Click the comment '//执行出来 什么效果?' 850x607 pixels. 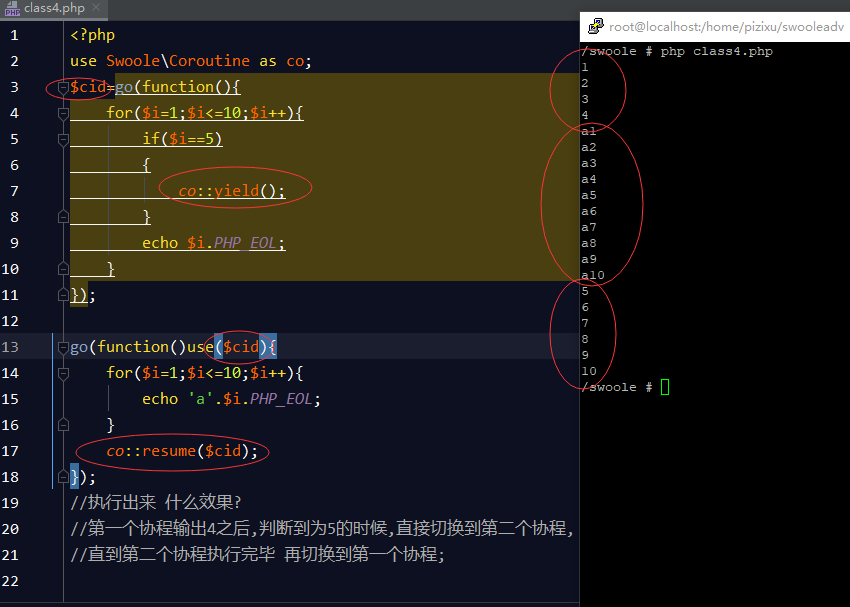pos(156,502)
